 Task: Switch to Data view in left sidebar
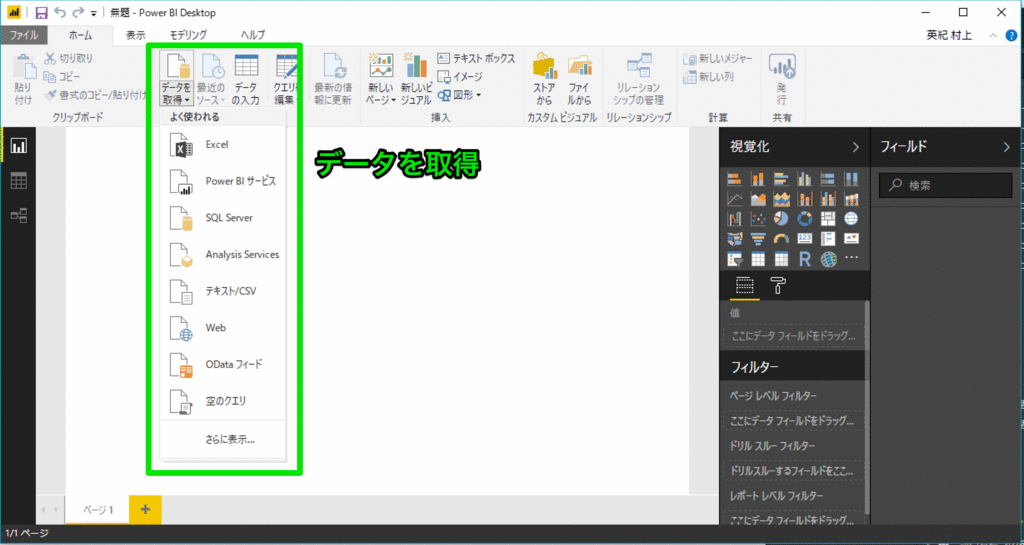point(18,181)
